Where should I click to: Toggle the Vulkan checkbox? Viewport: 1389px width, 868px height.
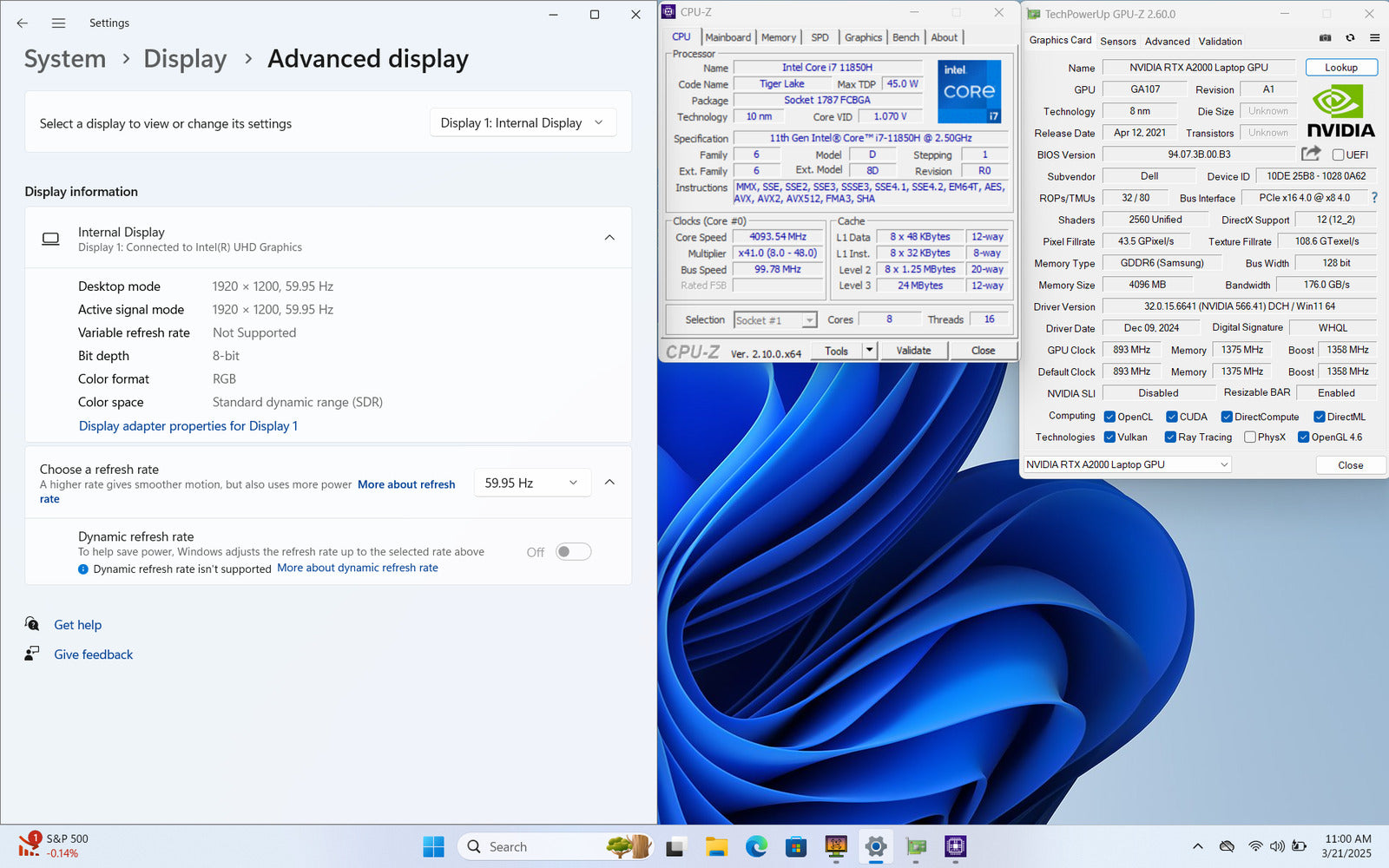click(x=1109, y=437)
